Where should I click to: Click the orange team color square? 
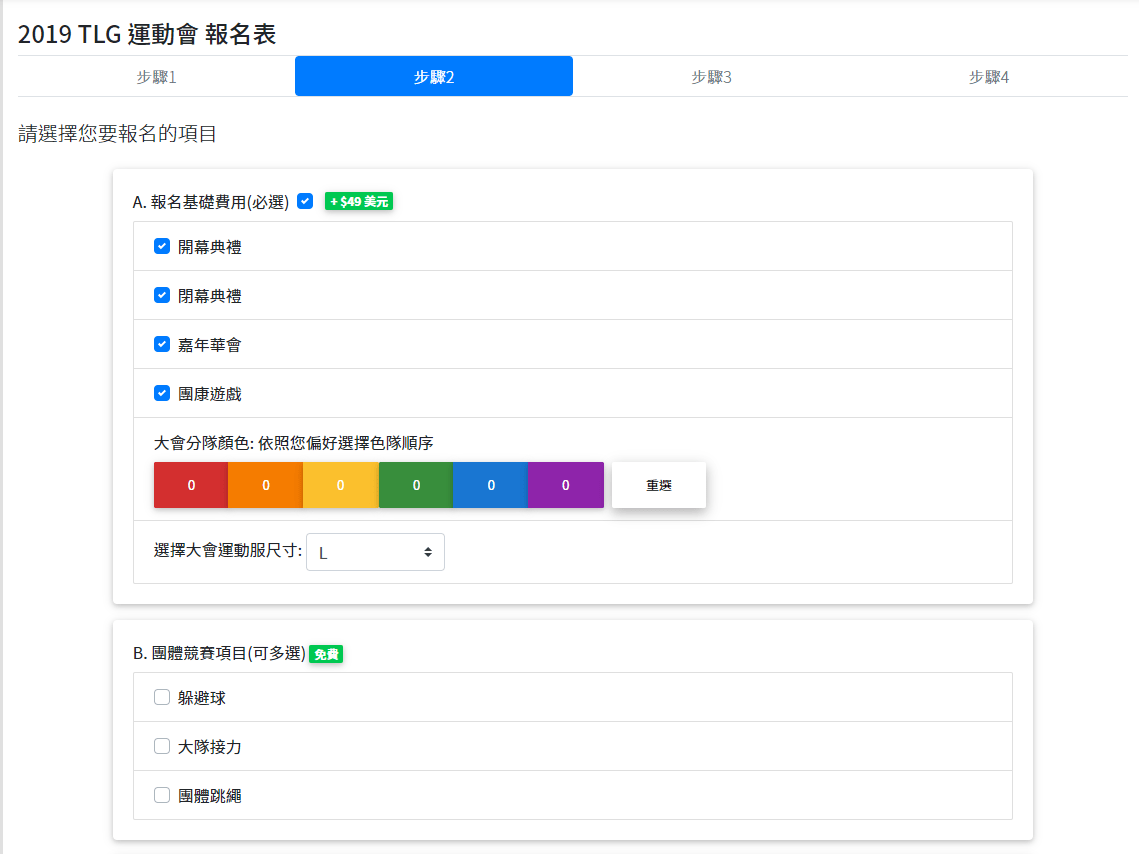coord(265,485)
